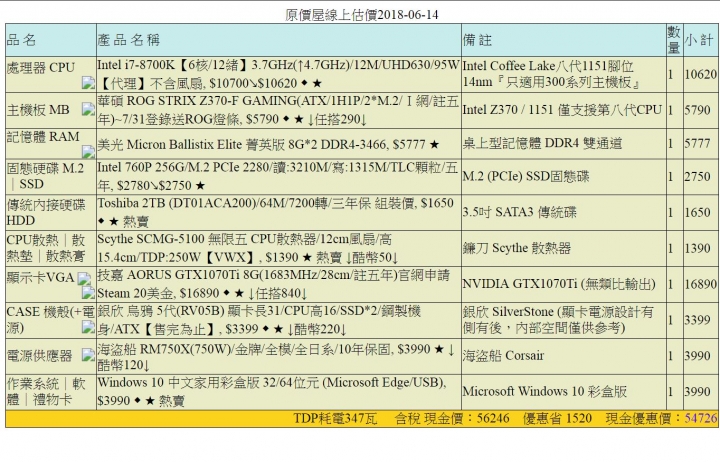The height and width of the screenshot is (462, 720).
Task: Click the cooler subtotal 1390
Action: (698, 248)
